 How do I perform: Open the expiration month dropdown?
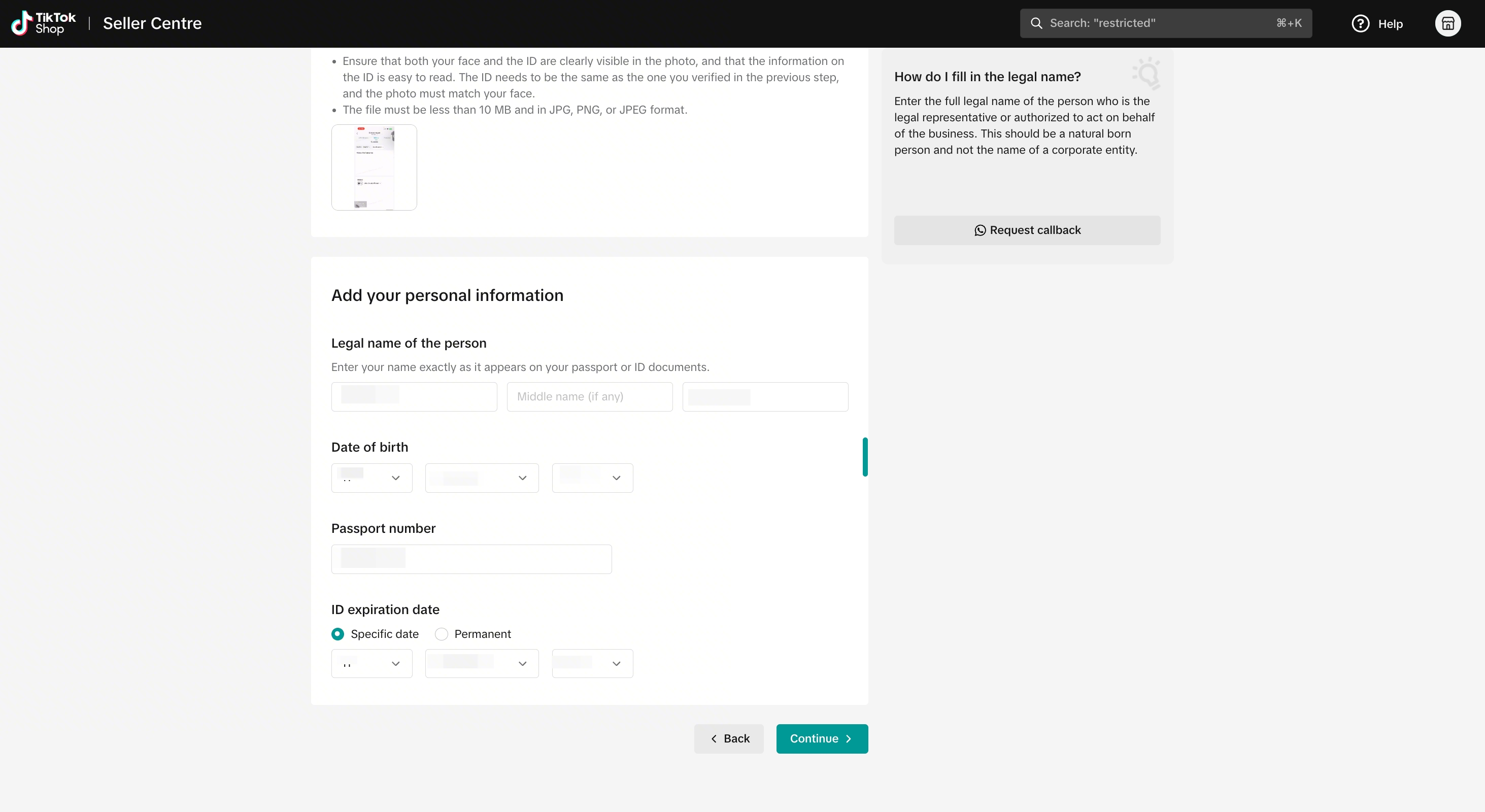pos(481,663)
